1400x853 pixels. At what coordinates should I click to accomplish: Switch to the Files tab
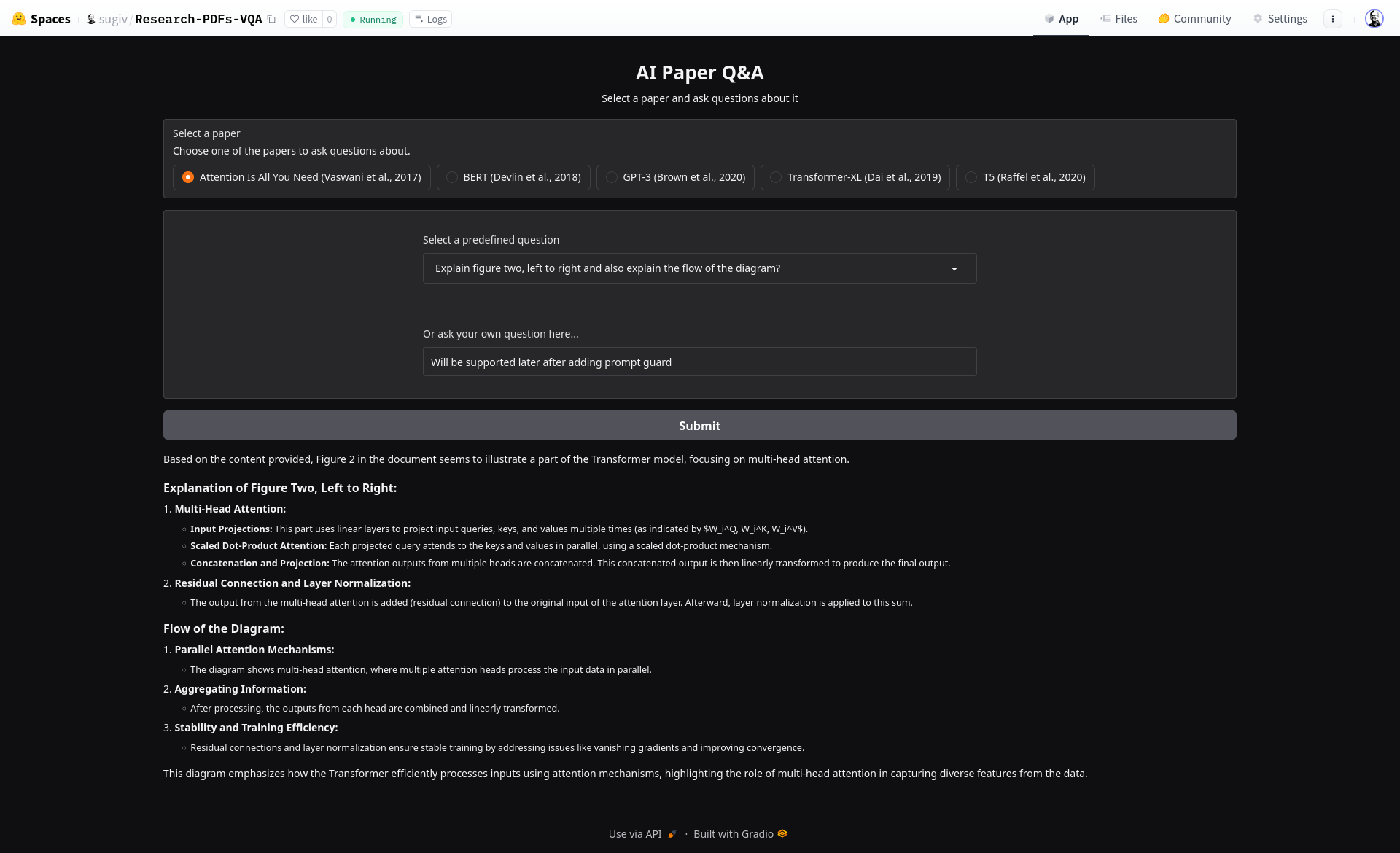(x=1119, y=19)
